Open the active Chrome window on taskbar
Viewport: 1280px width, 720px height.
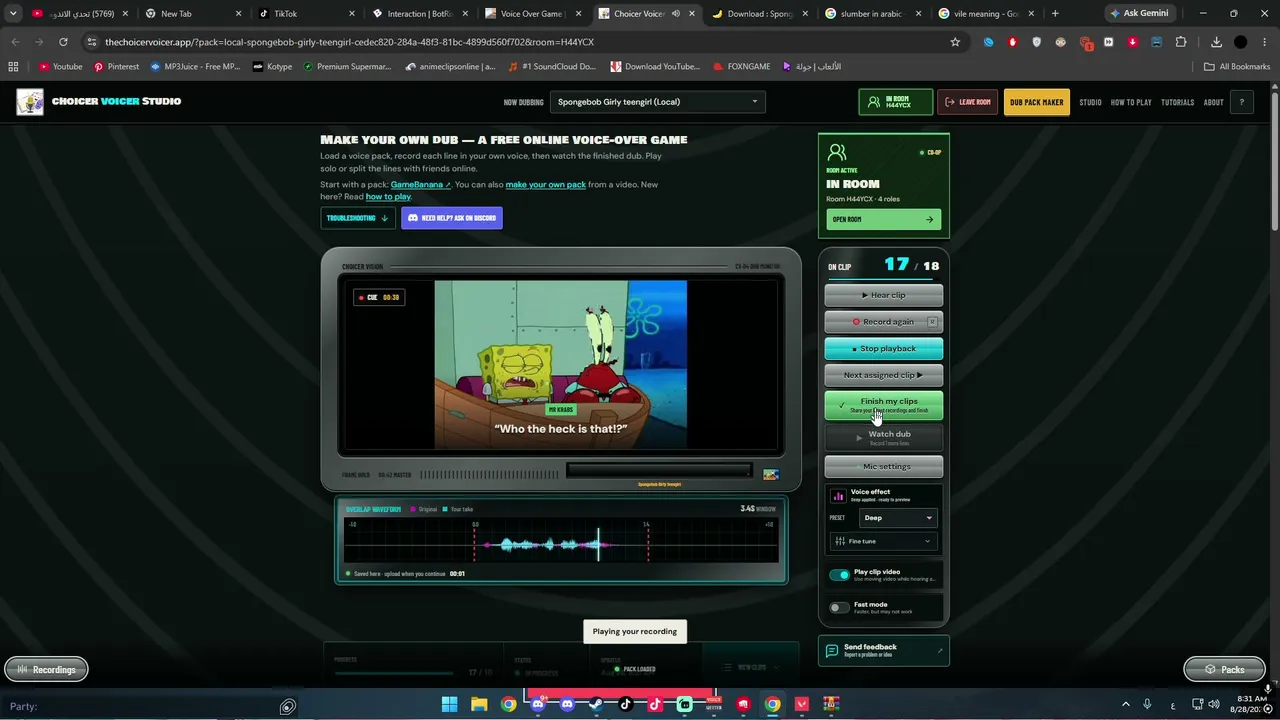tap(772, 704)
